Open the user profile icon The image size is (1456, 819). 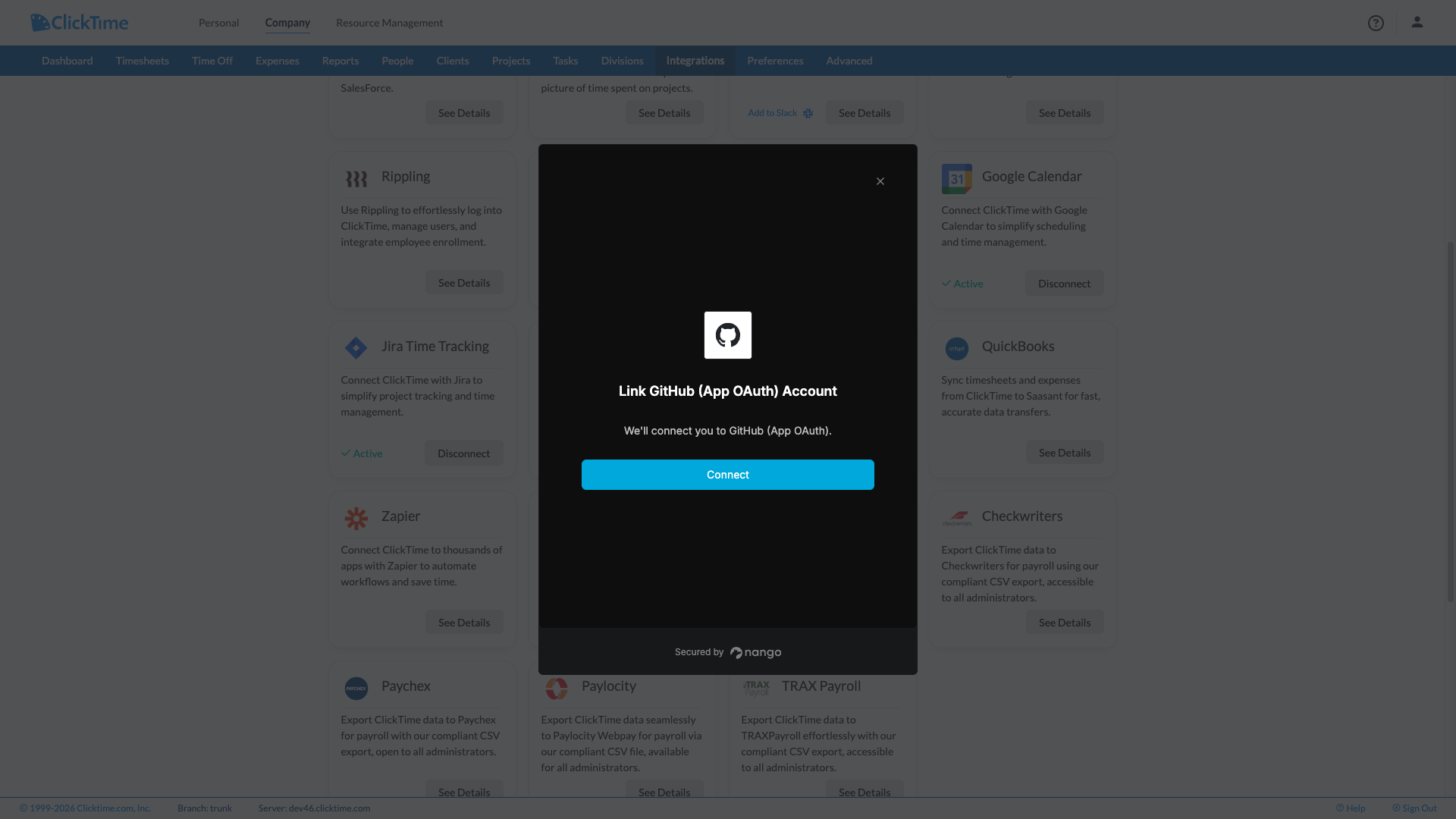pyautogui.click(x=1417, y=22)
